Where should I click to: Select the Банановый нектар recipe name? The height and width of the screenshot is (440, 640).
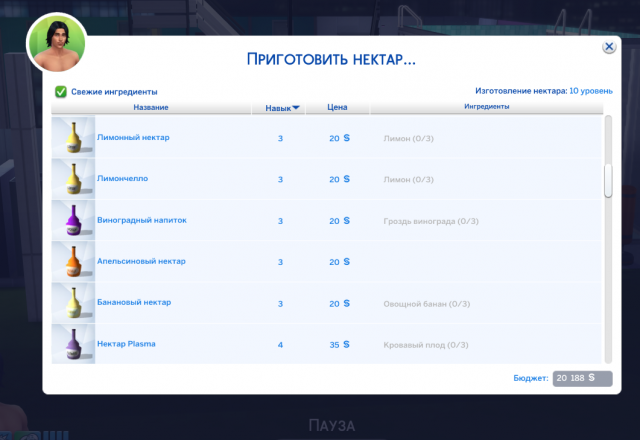tap(134, 302)
